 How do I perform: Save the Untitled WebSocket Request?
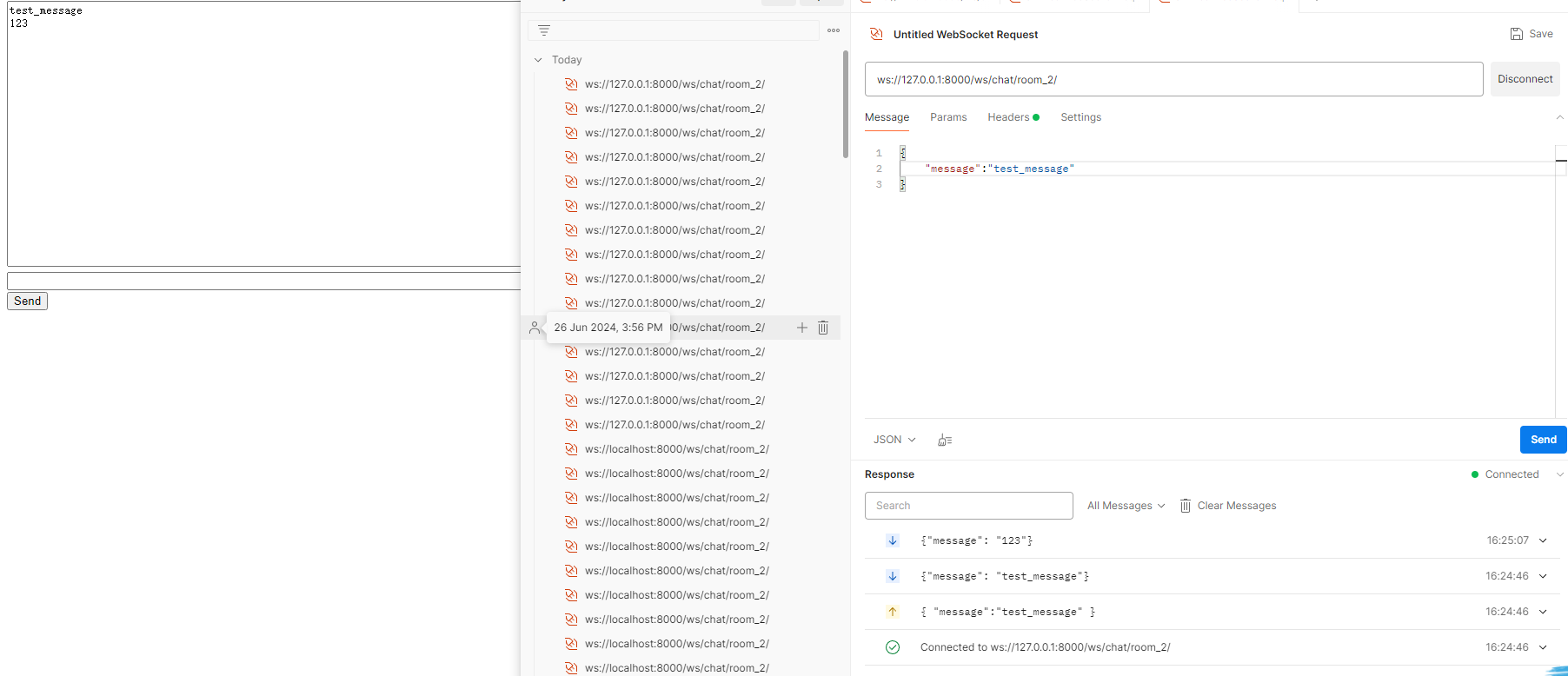point(1531,34)
